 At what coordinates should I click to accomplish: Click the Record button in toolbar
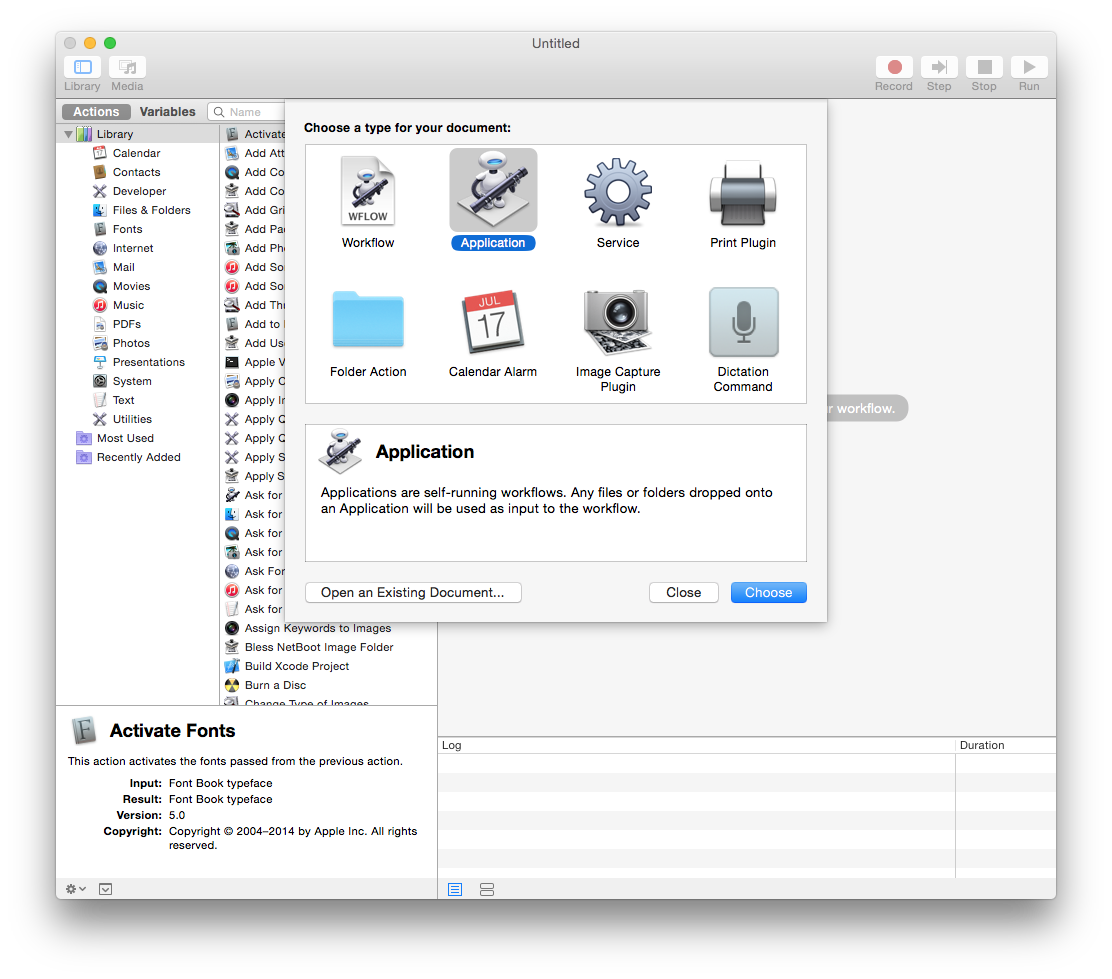(x=894, y=67)
